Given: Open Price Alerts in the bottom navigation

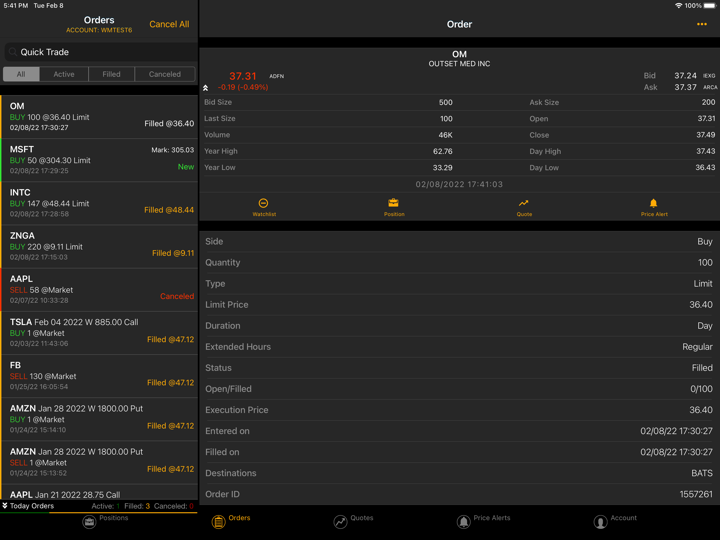Looking at the screenshot, I should pyautogui.click(x=483, y=521).
